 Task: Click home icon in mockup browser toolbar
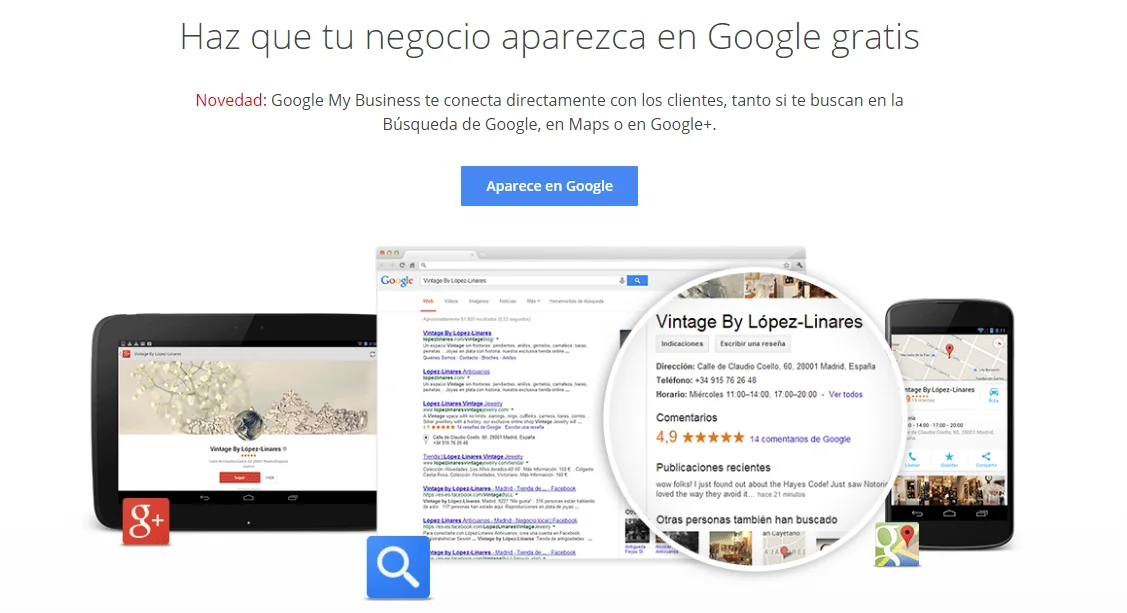412,265
